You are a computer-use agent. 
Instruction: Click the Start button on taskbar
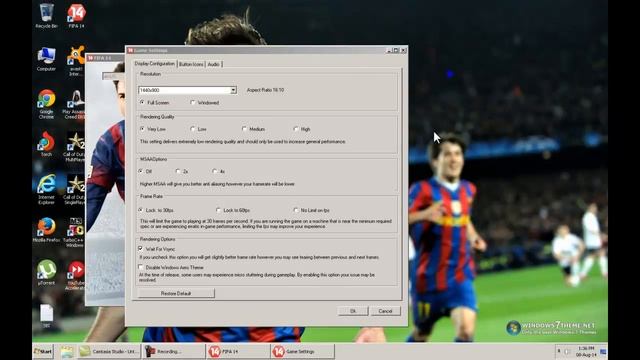click(43, 351)
